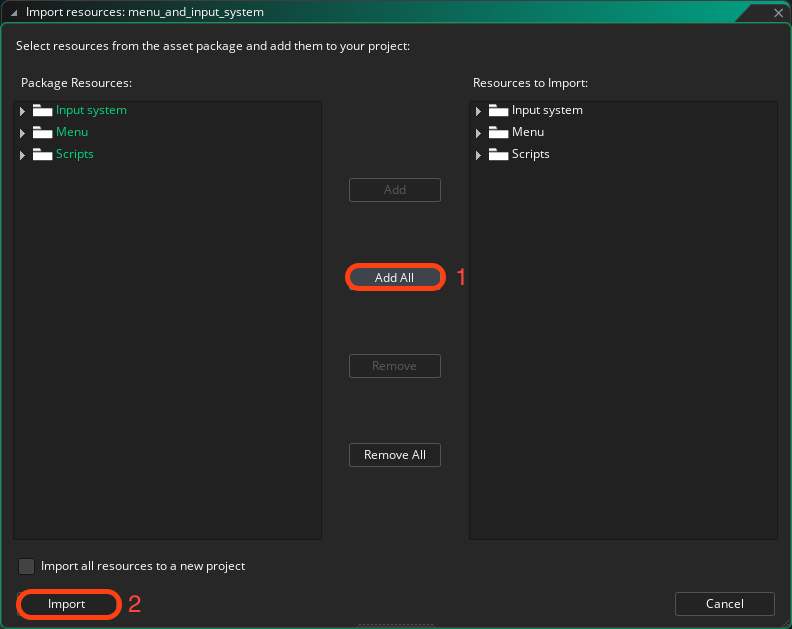The width and height of the screenshot is (792, 629).
Task: Expand Scripts folder in Resources to Import
Action: point(478,155)
